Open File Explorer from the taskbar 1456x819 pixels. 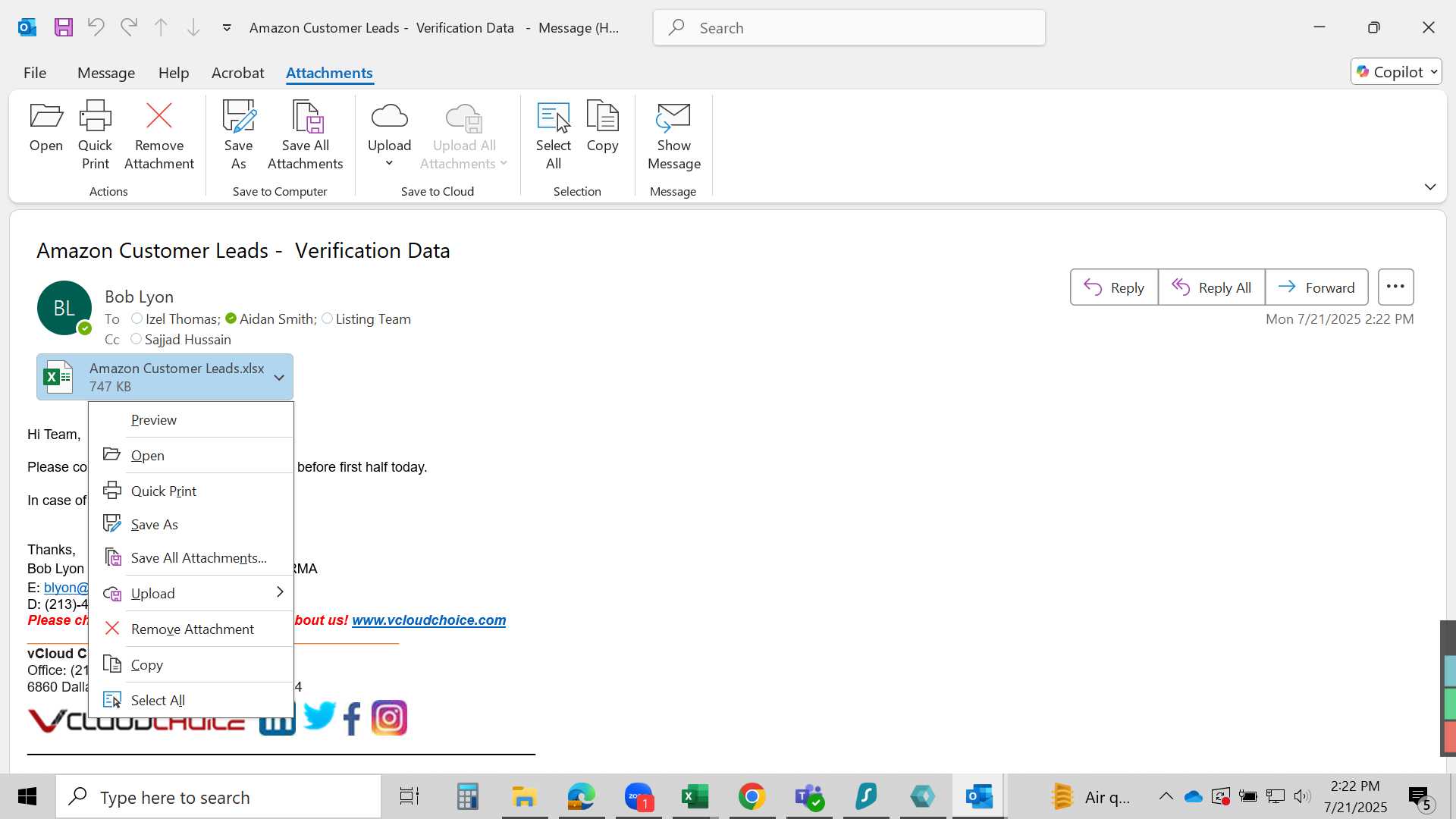524,797
